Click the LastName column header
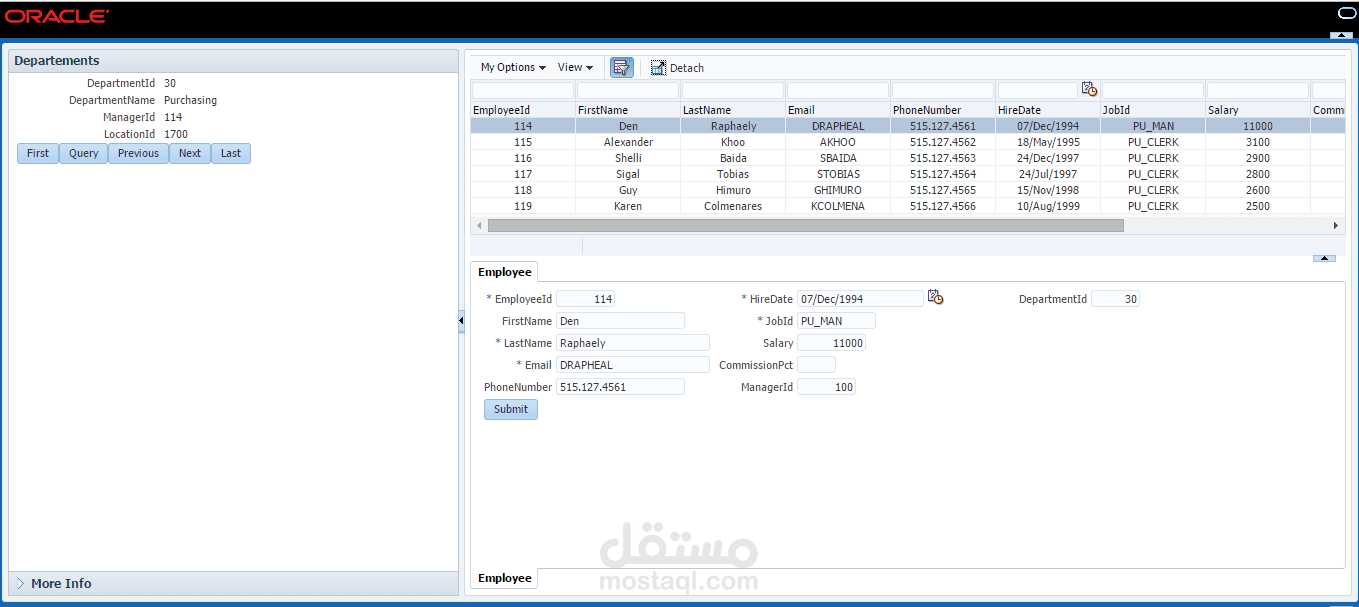Screen dimensions: 1359x607 point(733,110)
